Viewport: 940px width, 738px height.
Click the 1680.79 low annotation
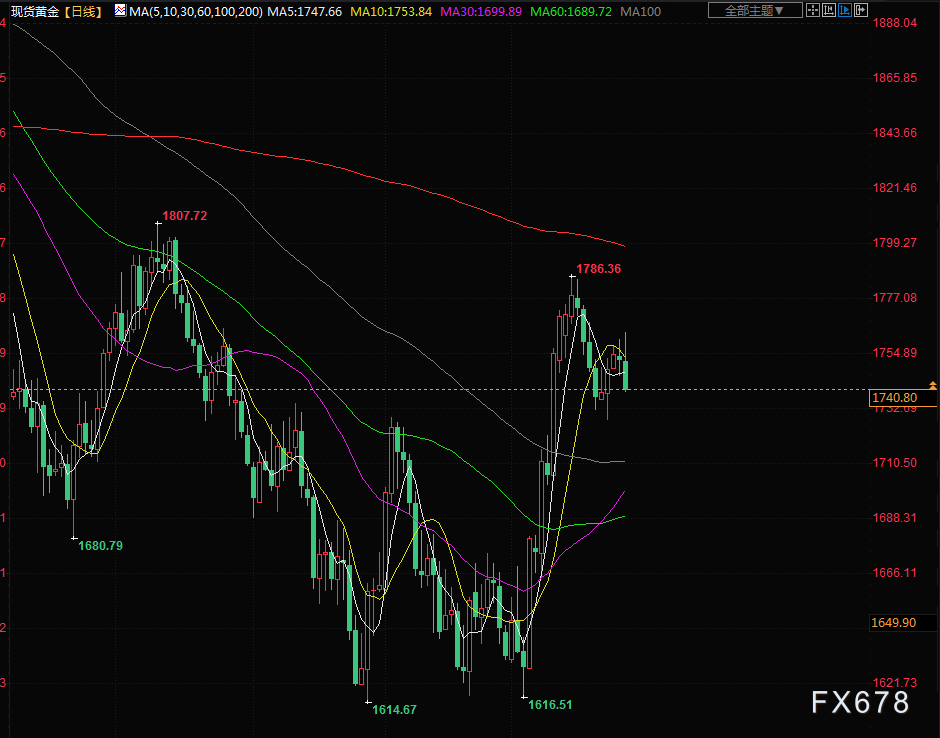100,546
